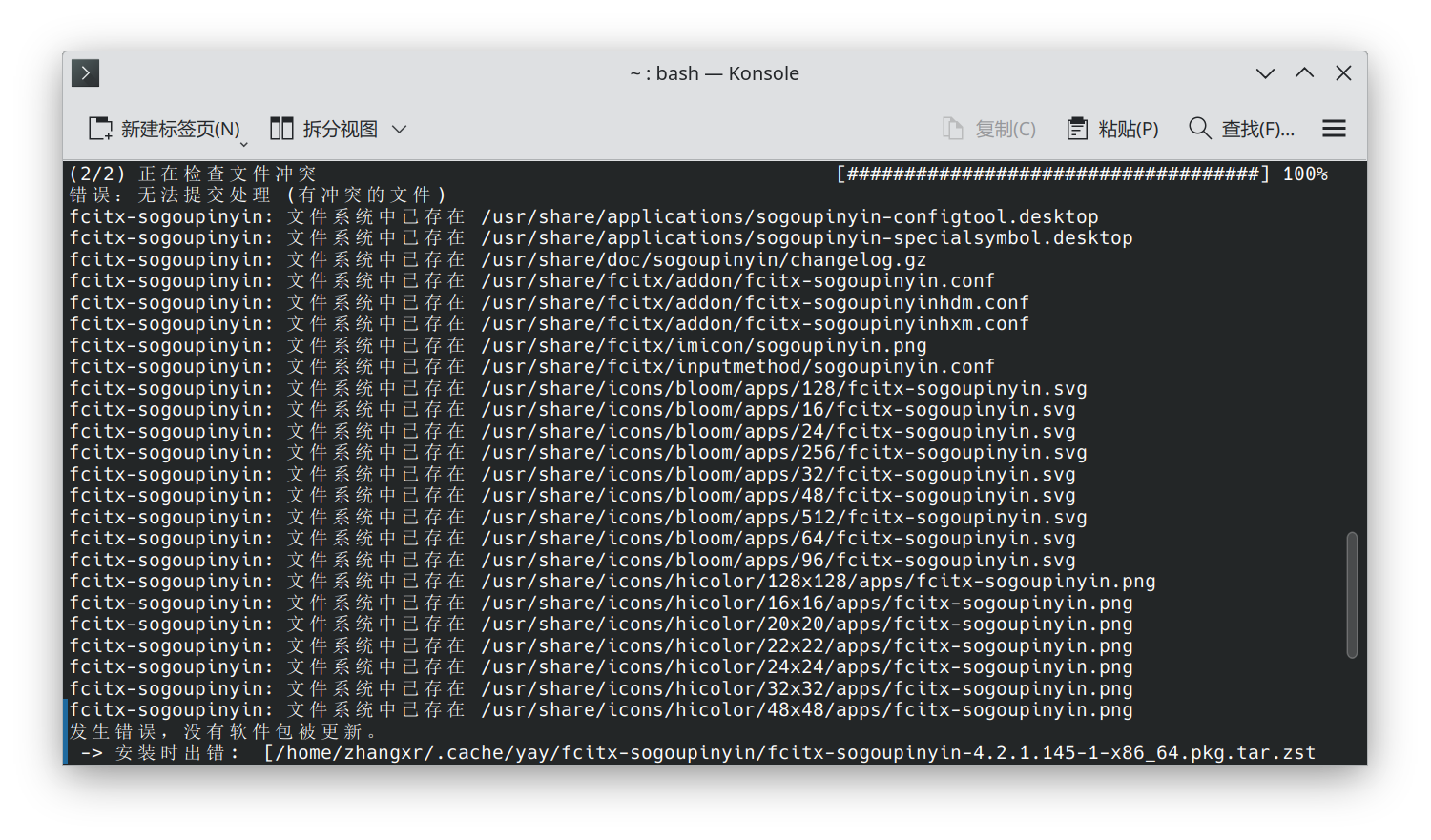Viewport: 1431px width, 840px height.
Task: Click the down-arrow chevron in the title bar
Action: pos(1265,72)
